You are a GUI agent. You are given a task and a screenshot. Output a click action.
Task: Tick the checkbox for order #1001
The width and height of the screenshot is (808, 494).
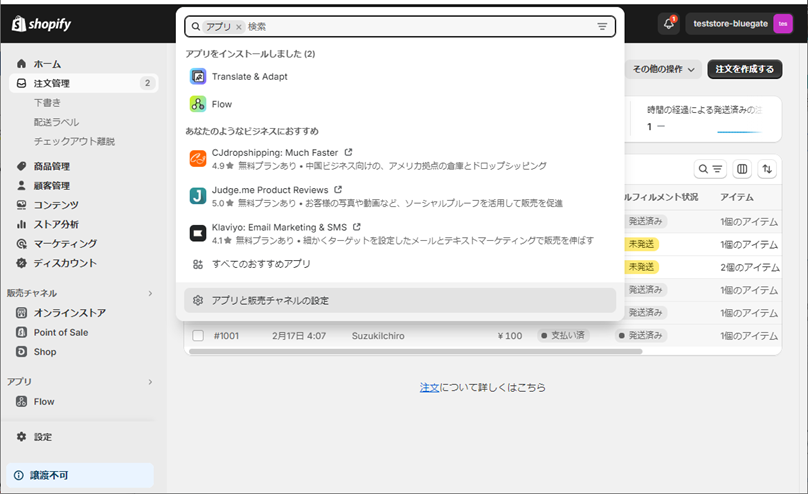[198, 336]
